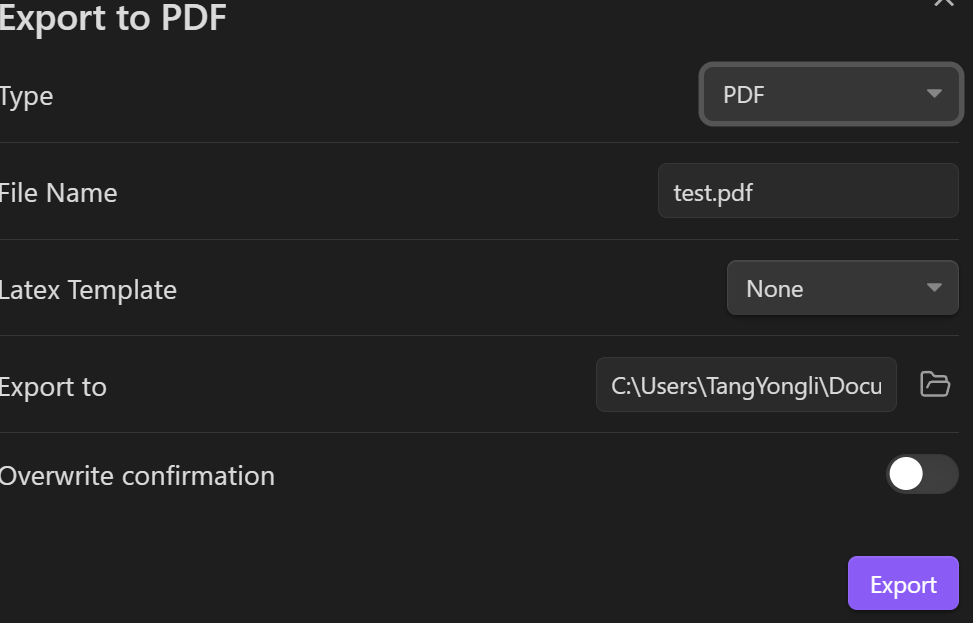
Task: Open the Type dropdown showing PDF
Action: coord(831,94)
